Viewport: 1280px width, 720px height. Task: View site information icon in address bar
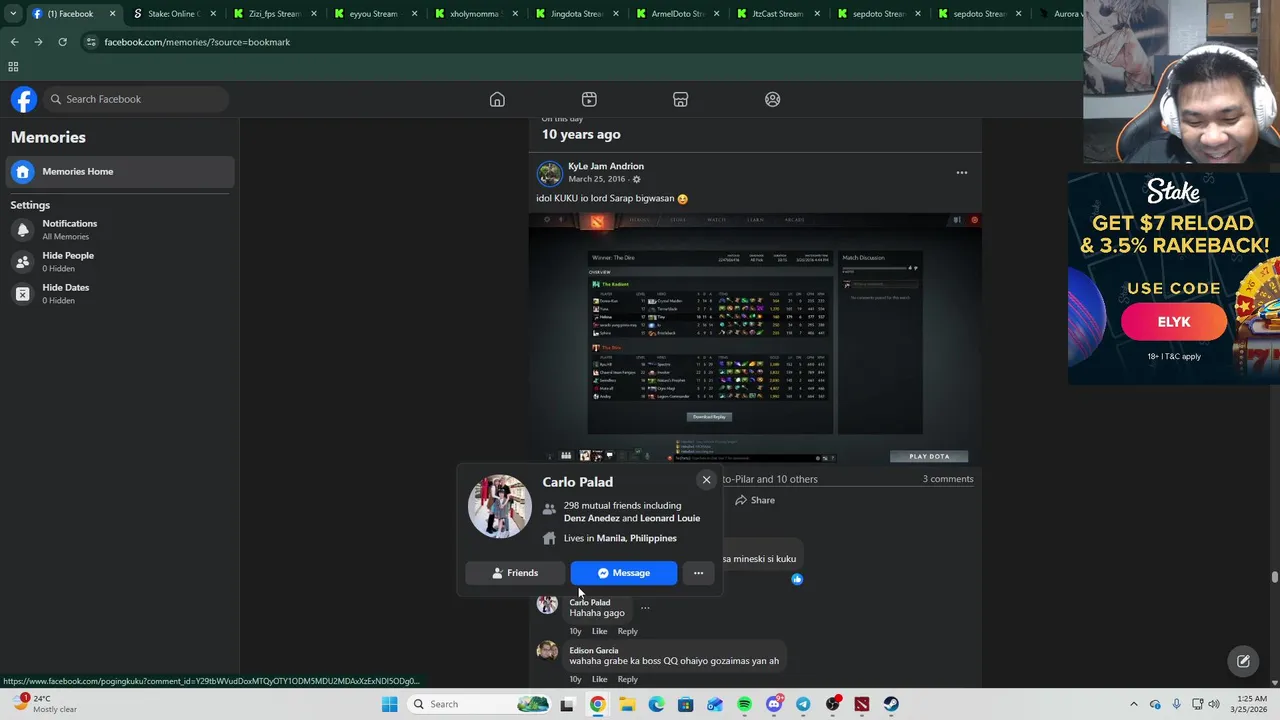91,42
